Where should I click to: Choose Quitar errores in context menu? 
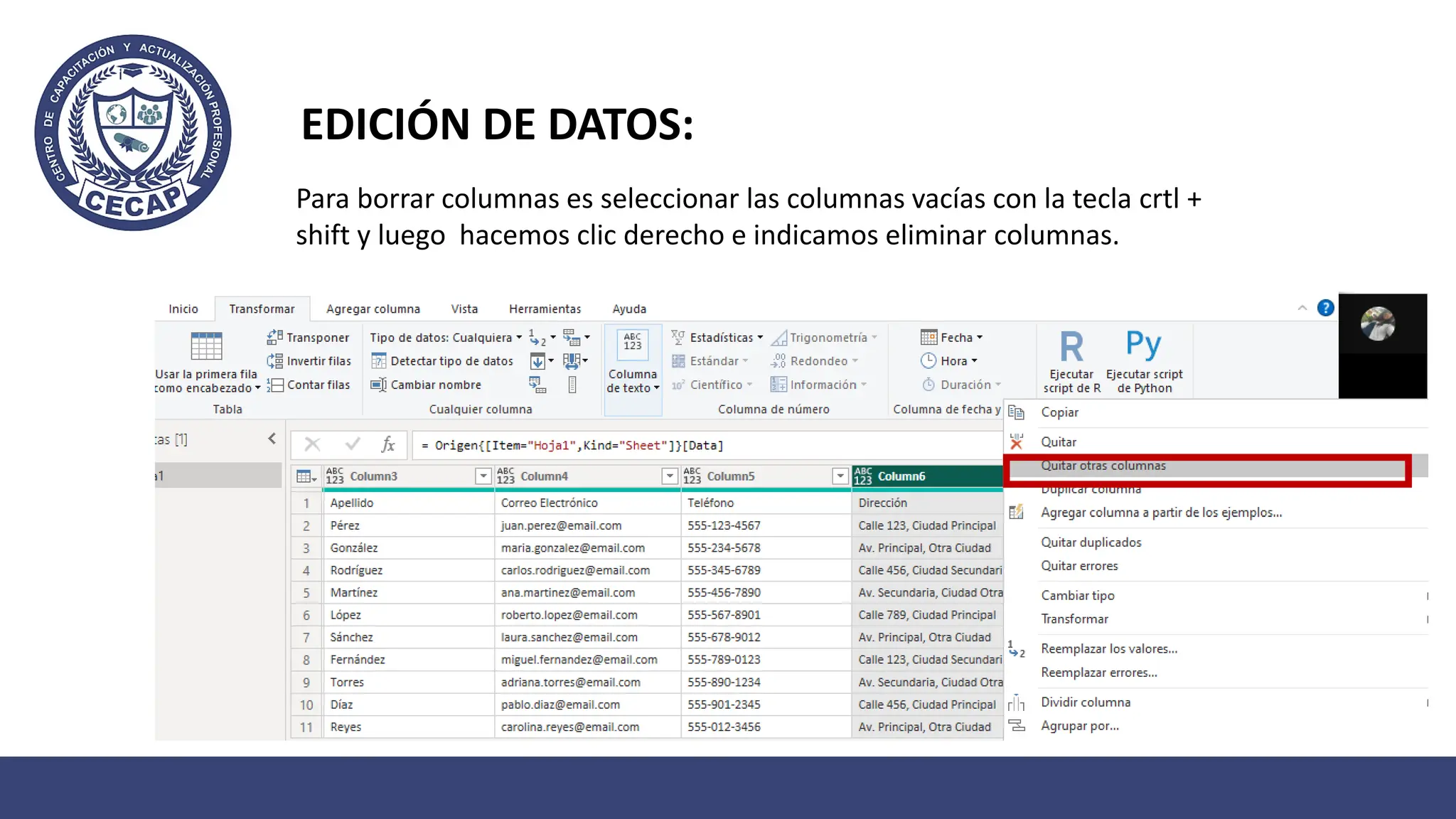(x=1216, y=566)
